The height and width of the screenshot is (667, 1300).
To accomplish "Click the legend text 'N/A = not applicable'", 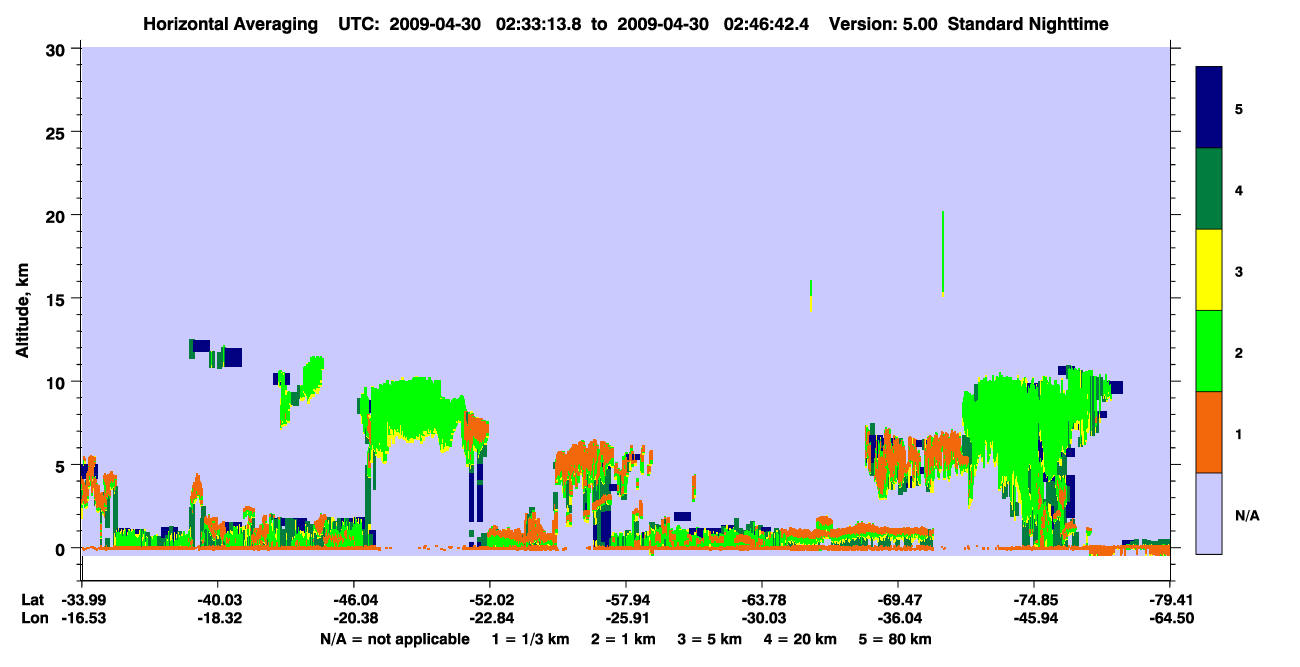I will click(394, 639).
